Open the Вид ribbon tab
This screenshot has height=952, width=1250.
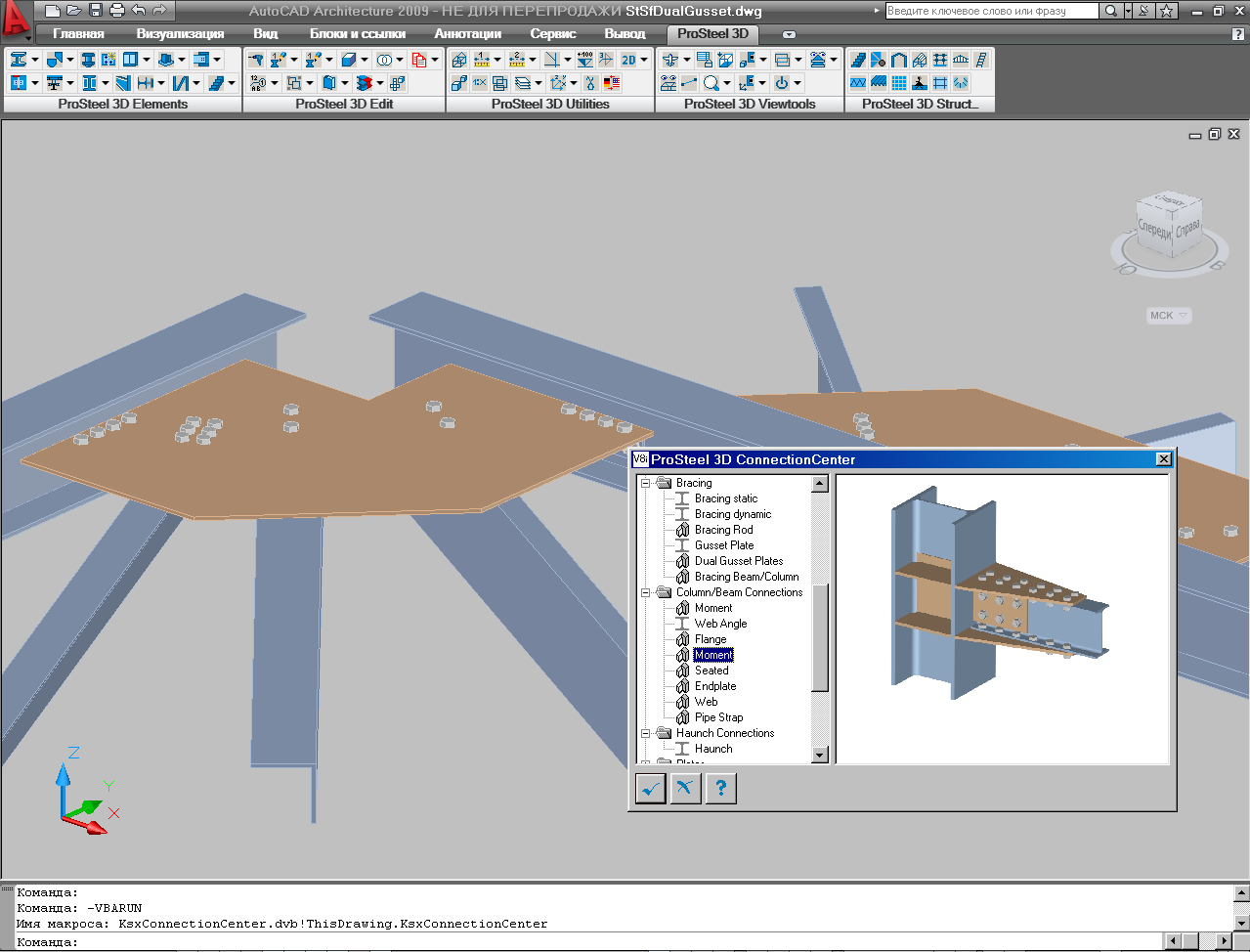(266, 33)
